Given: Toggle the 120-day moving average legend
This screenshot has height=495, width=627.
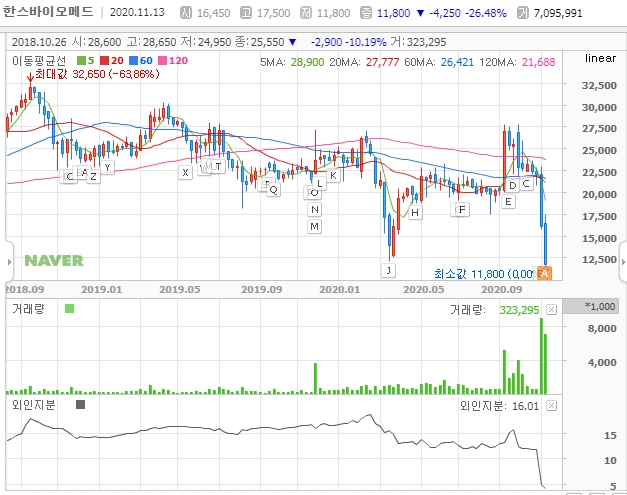Looking at the screenshot, I should 173,61.
